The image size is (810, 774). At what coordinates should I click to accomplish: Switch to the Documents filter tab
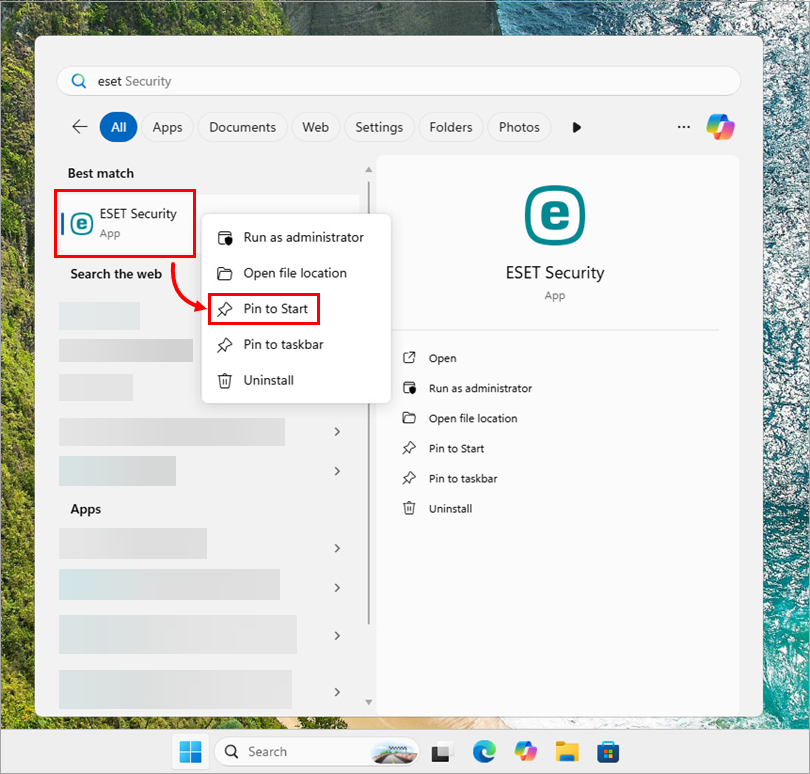242,127
